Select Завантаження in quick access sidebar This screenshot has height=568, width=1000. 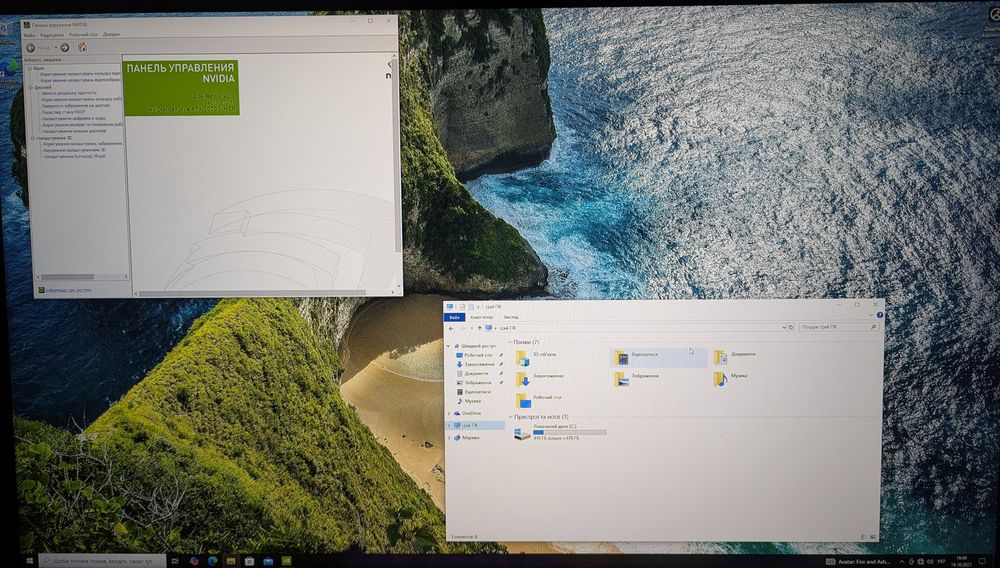pyautogui.click(x=476, y=364)
